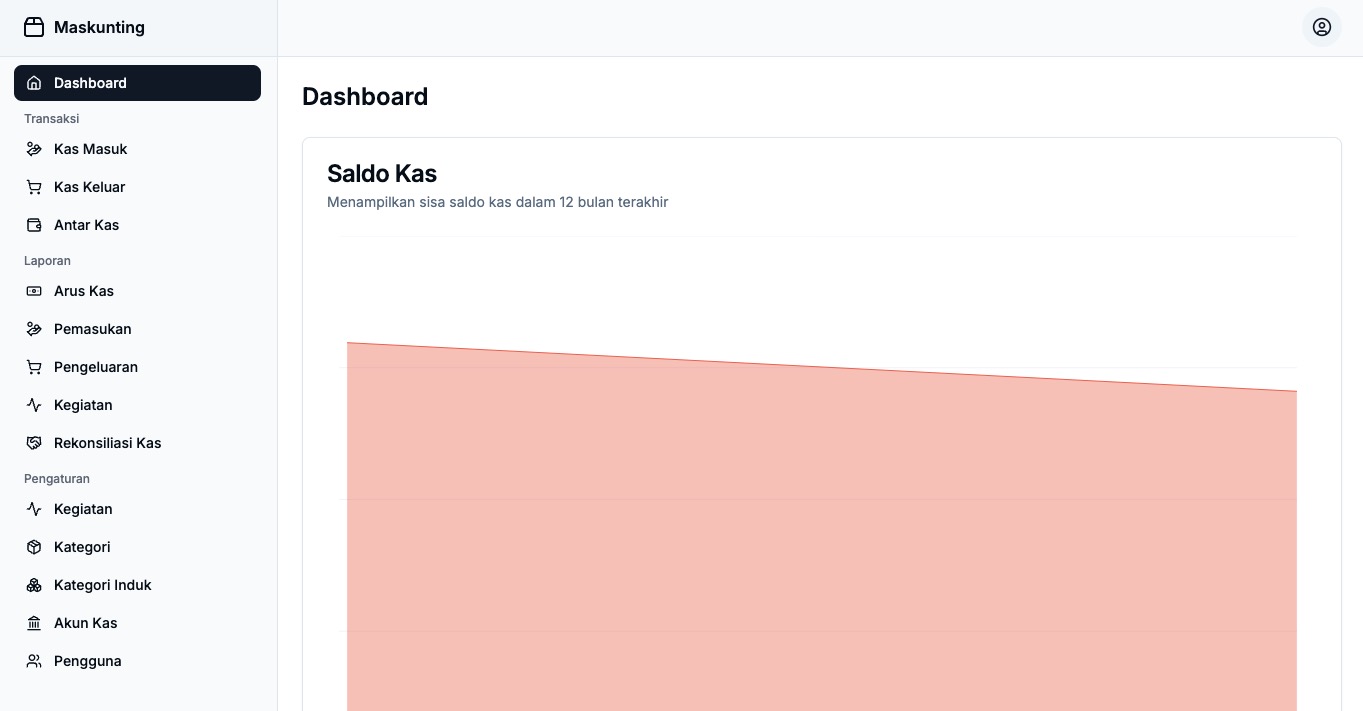Select the Dashboard home icon

pos(34,83)
